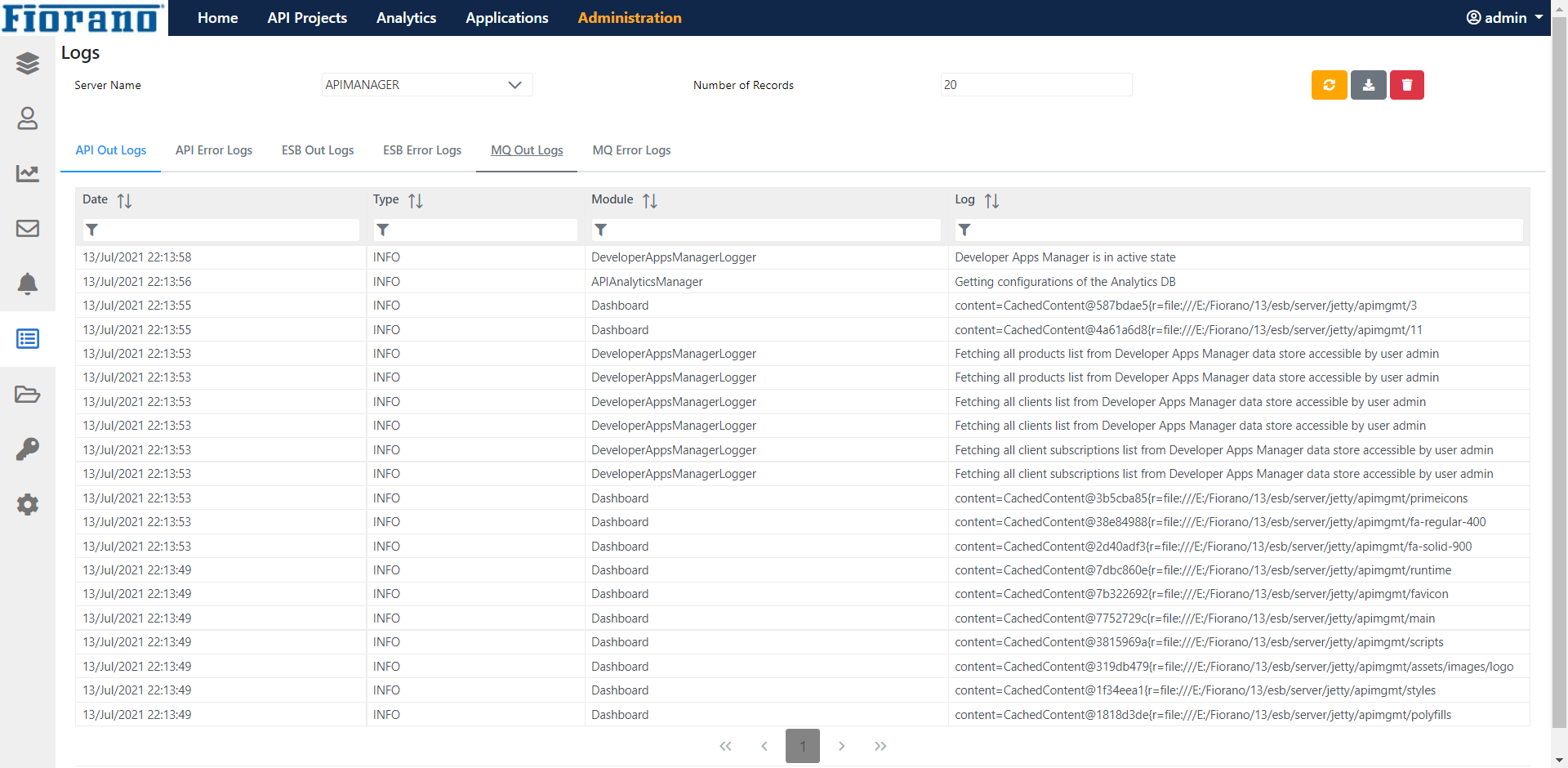1568x768 pixels.
Task: Open the layers stack sidebar icon
Action: coord(28,63)
